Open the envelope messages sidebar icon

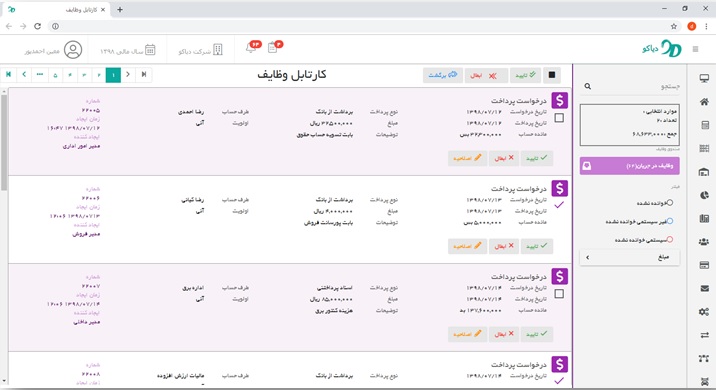(x=704, y=288)
